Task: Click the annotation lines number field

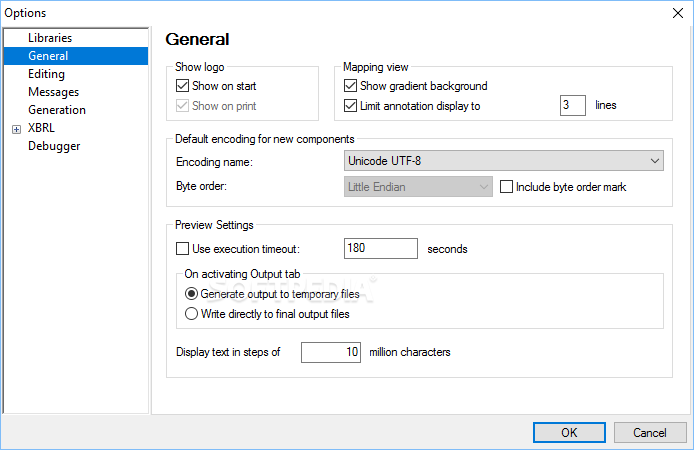Action: click(573, 105)
